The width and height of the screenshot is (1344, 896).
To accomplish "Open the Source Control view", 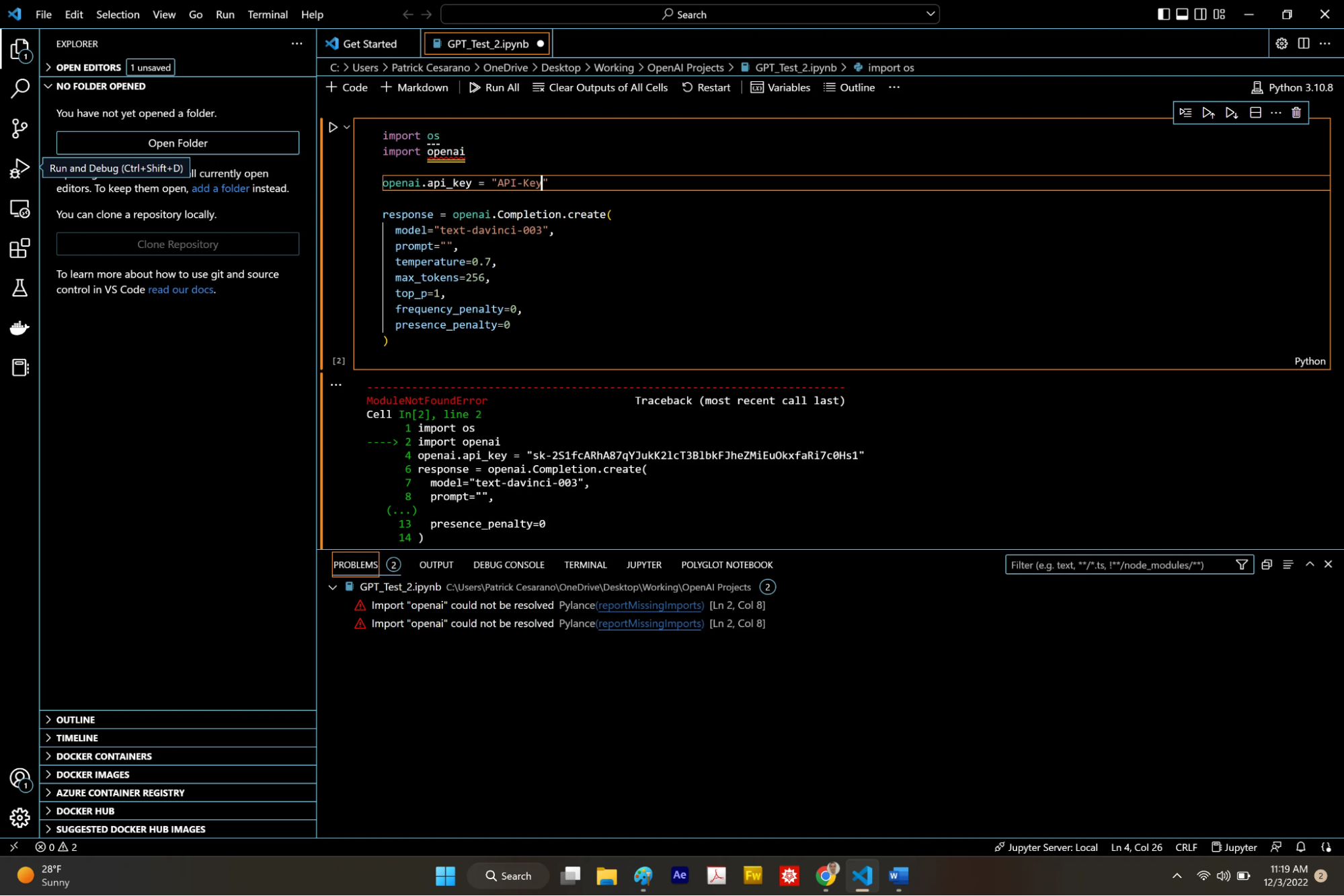I will pos(19,128).
